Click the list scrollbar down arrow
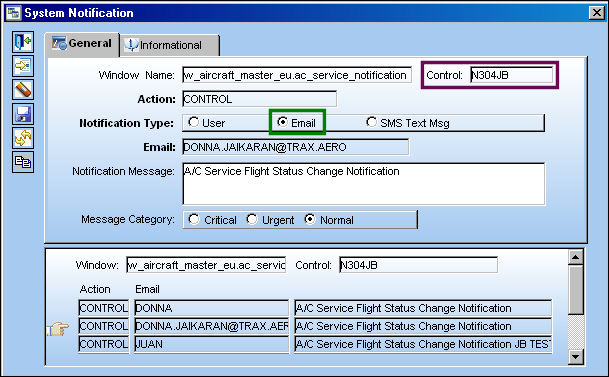The height and width of the screenshot is (377, 609). click(x=576, y=356)
